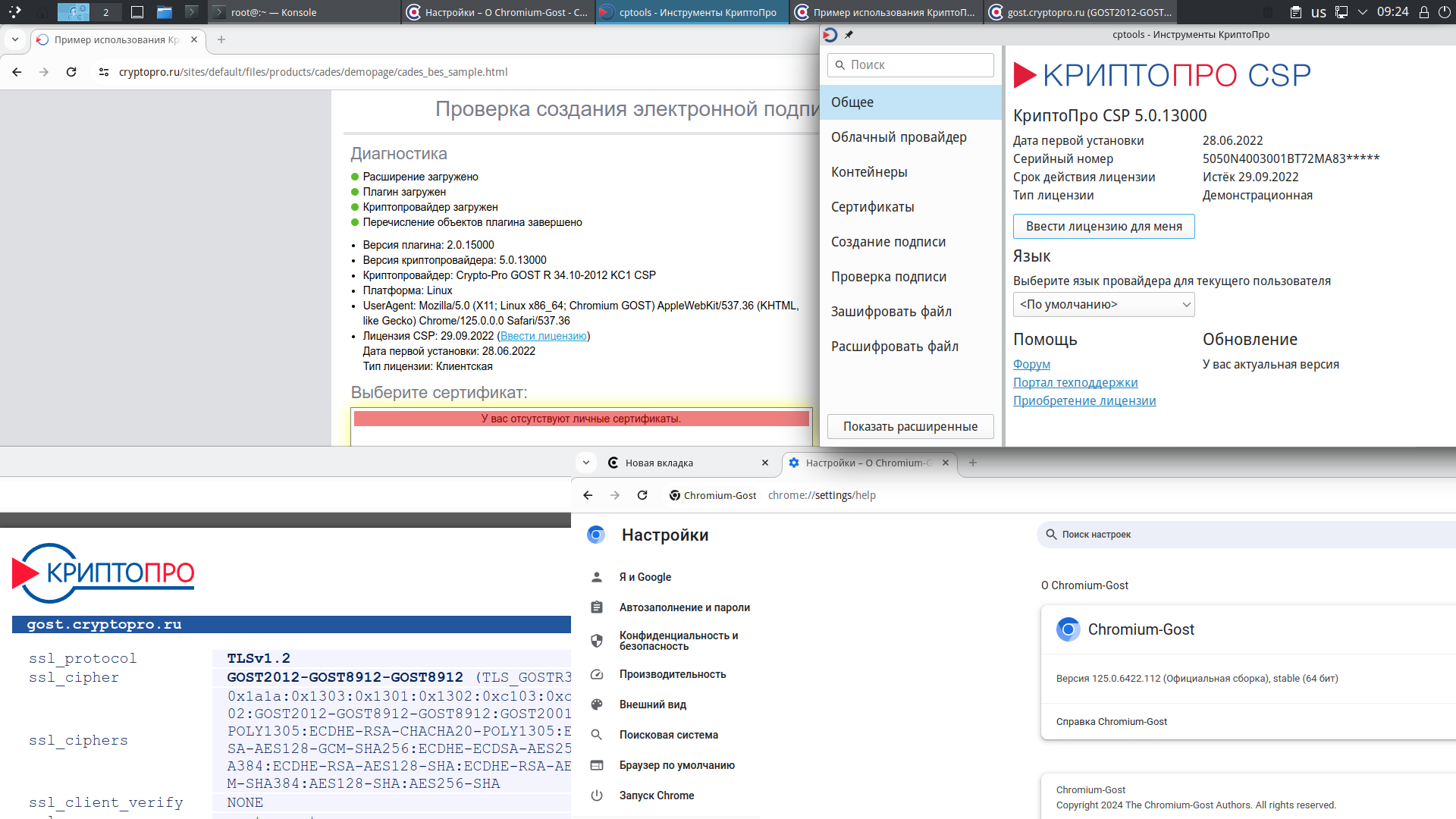Open the 'Приобретение лицензии' link

[x=1084, y=400]
